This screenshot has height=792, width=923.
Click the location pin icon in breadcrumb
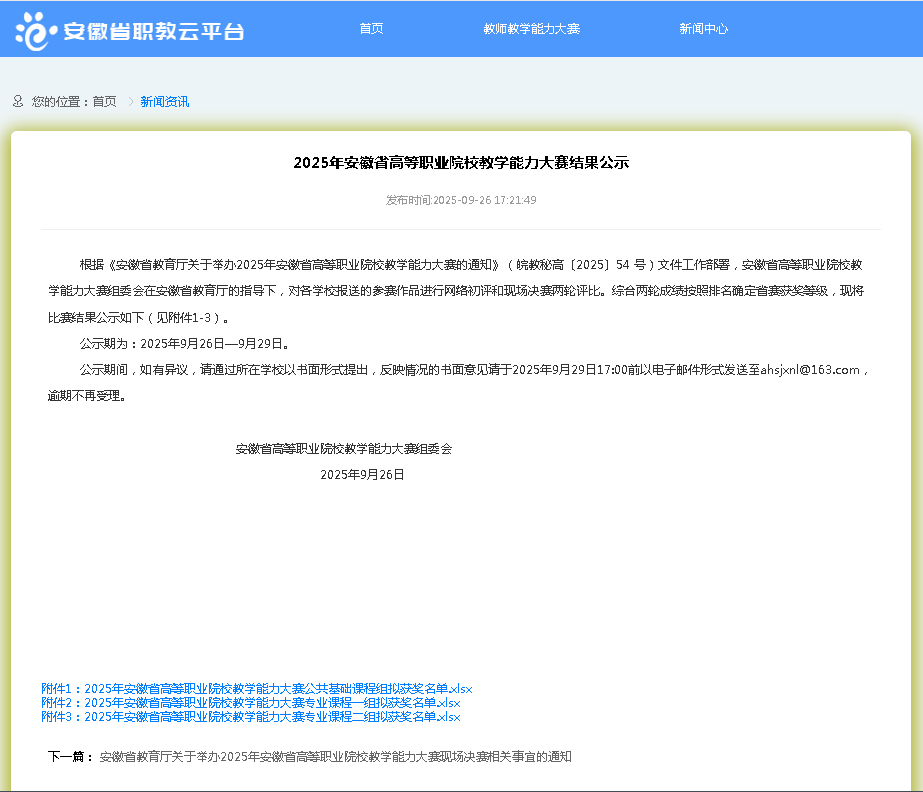pos(18,101)
